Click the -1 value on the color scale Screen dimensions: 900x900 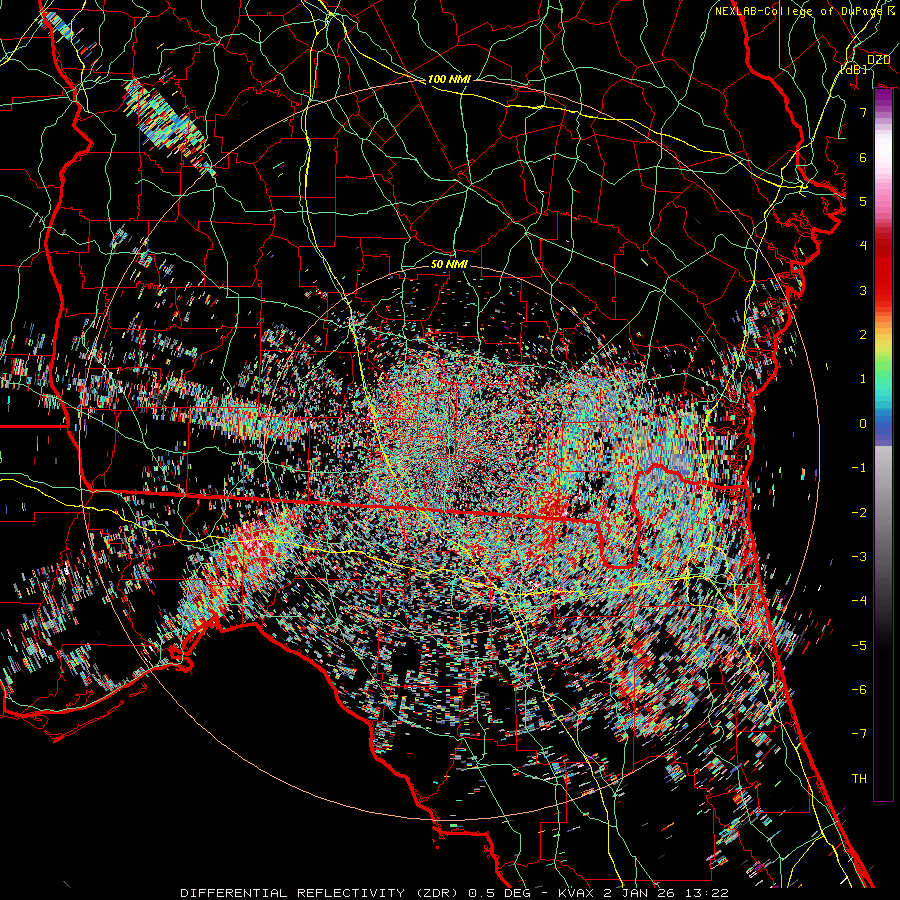859,468
